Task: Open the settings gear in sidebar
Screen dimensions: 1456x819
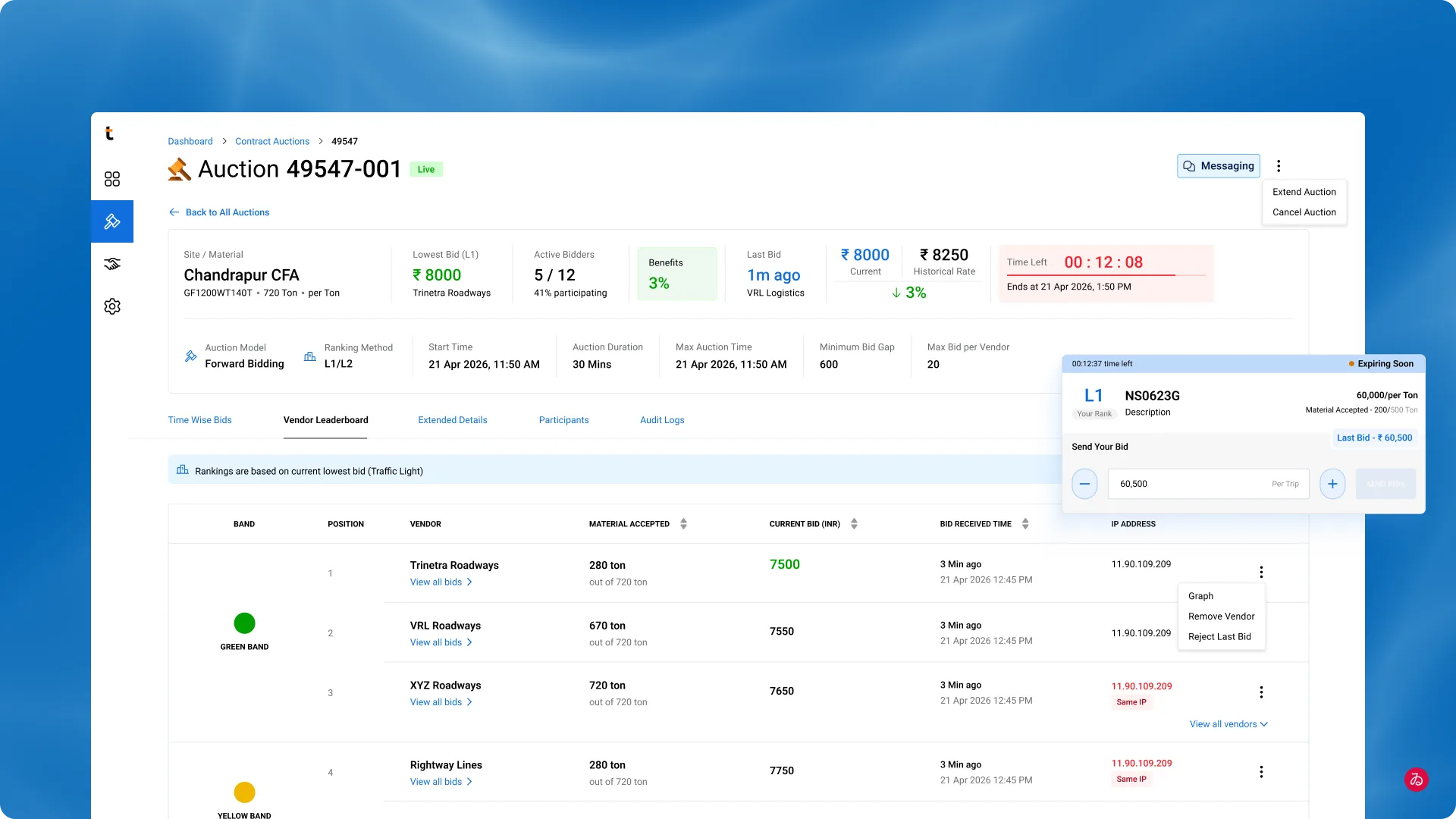Action: click(x=112, y=306)
